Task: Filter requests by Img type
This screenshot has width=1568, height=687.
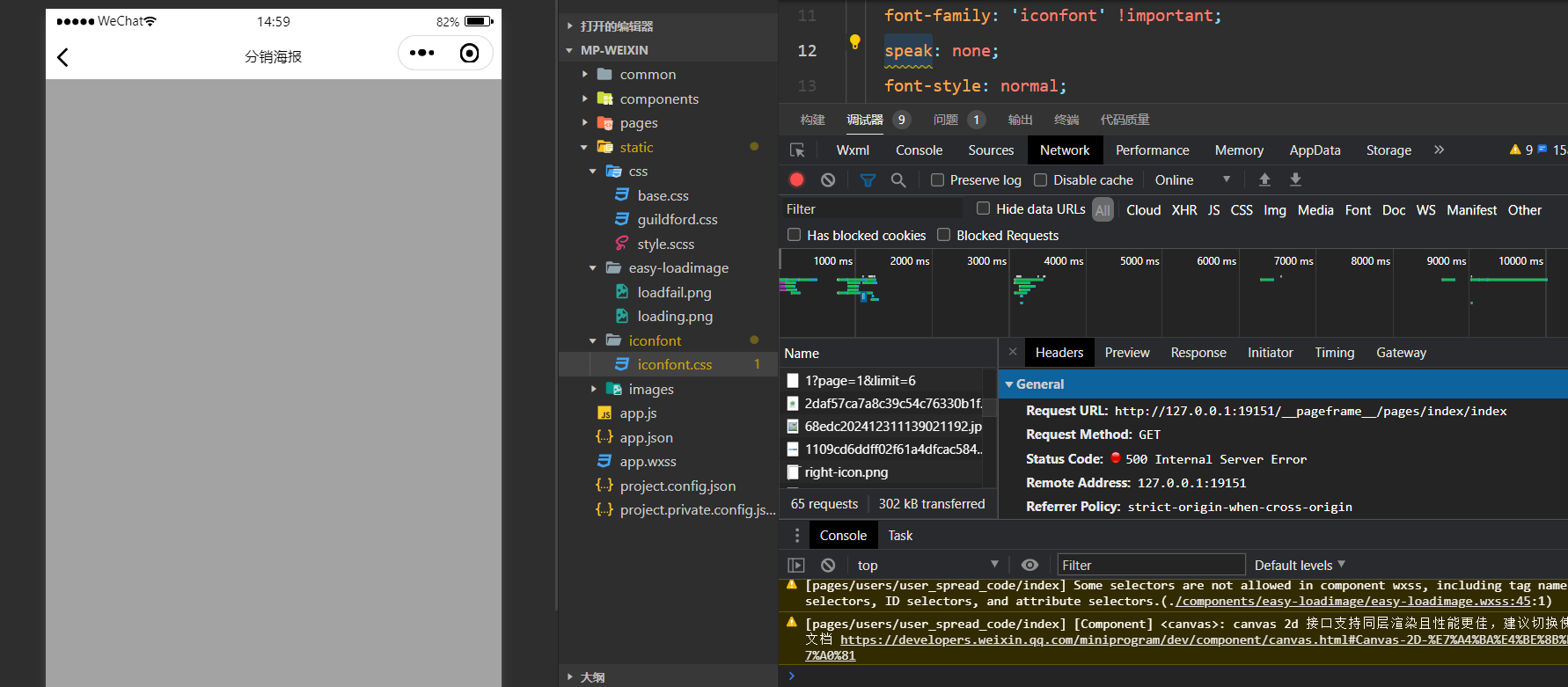Action: tap(1275, 210)
